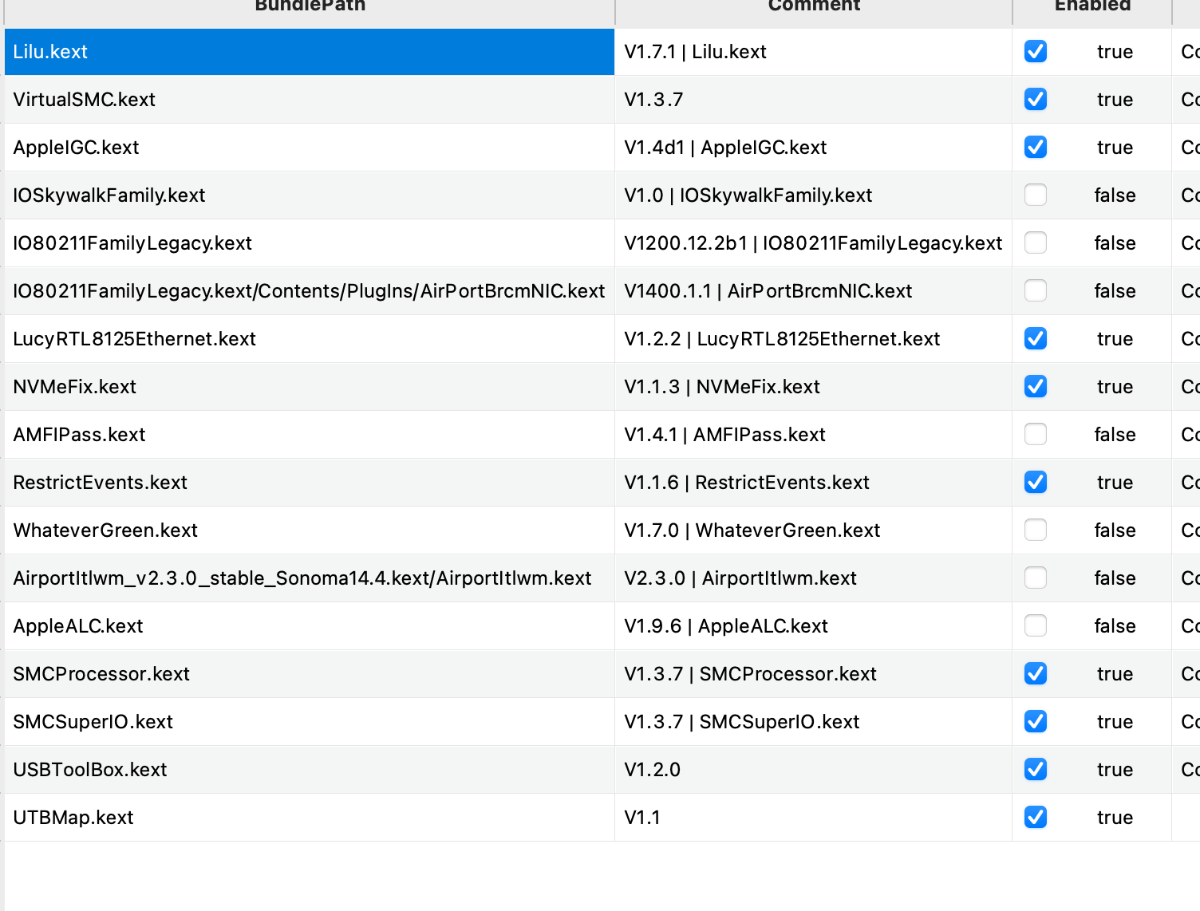Disable LucyRTL8125Ethernet.kext via its checkbox
Viewport: 1200px width, 911px height.
point(1035,339)
